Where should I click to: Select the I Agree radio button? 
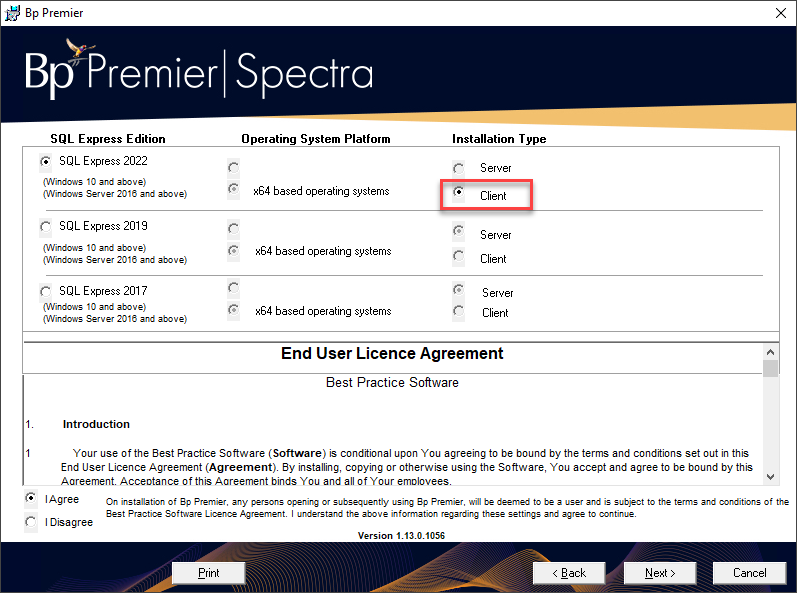click(x=31, y=498)
